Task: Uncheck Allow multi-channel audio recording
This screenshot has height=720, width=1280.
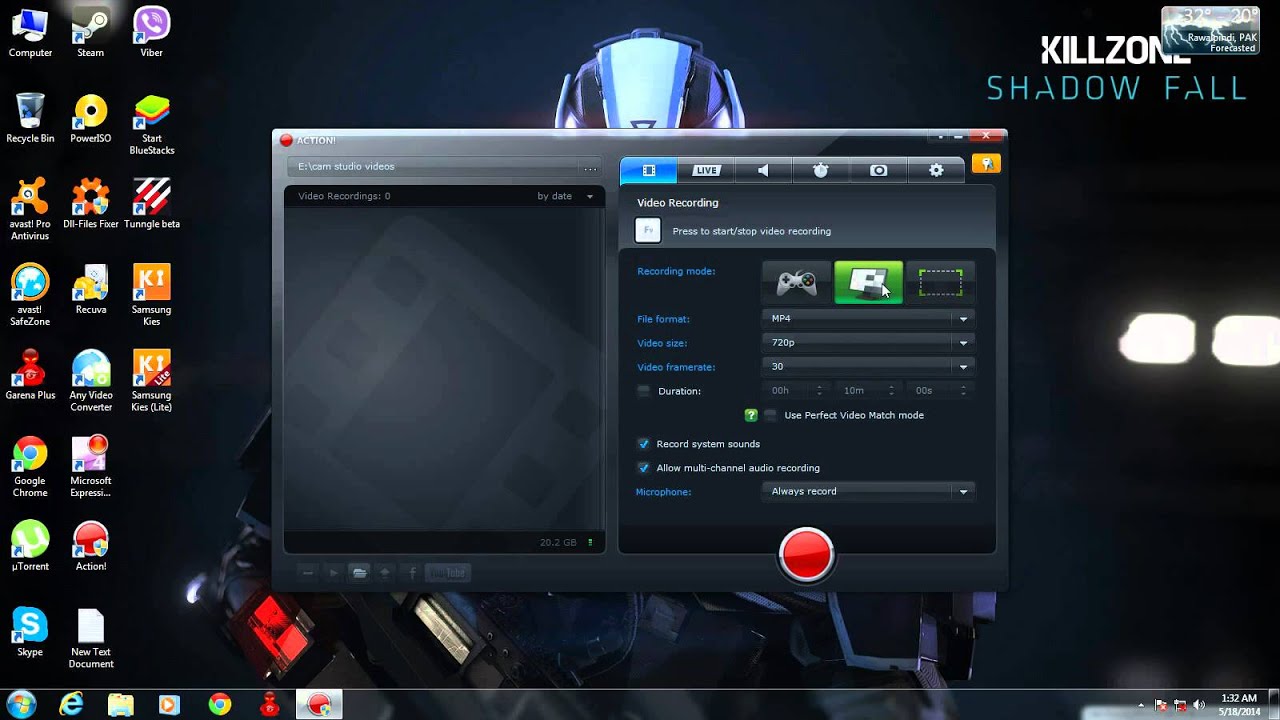Action: [644, 468]
